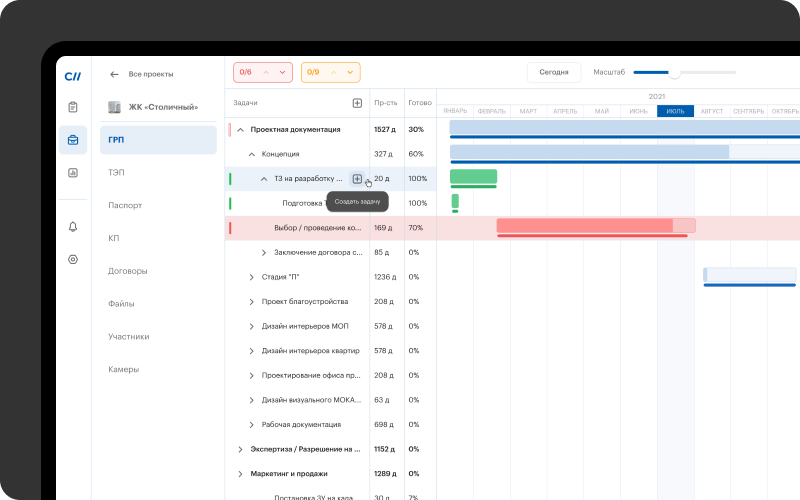Open the КП section

[113, 238]
